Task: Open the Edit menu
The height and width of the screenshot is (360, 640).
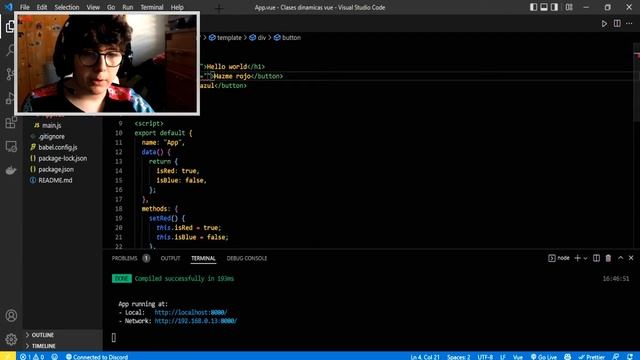Action: [42, 7]
